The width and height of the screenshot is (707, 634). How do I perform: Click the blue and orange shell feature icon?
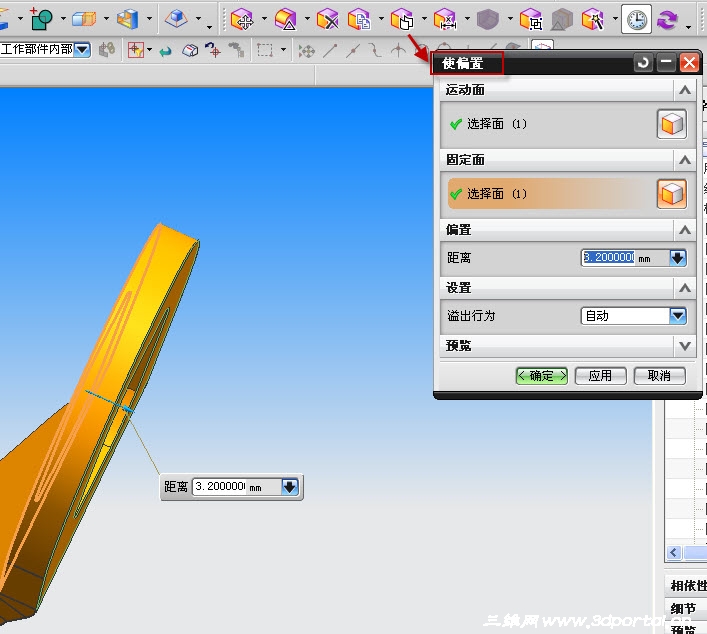click(128, 19)
